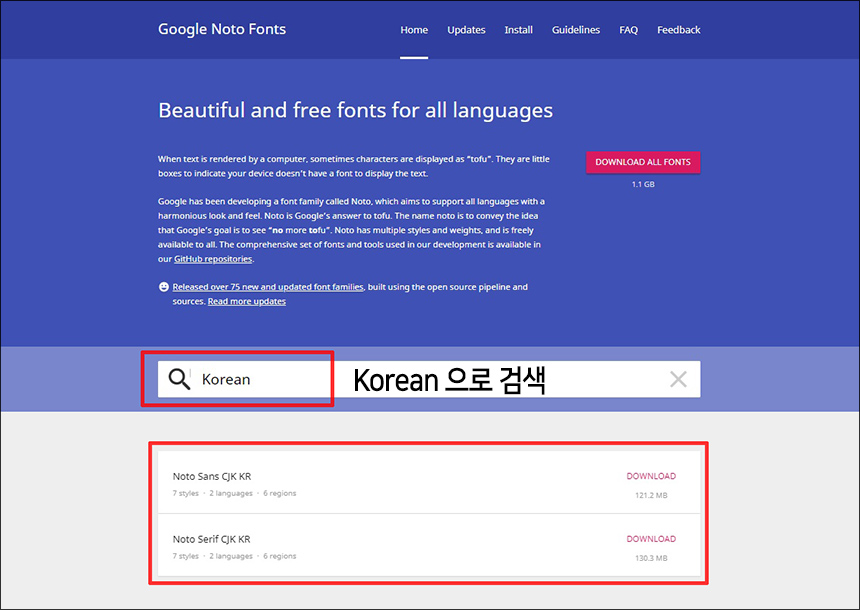860x610 pixels.
Task: Click the 130.3 MB size text
Action: click(x=651, y=558)
